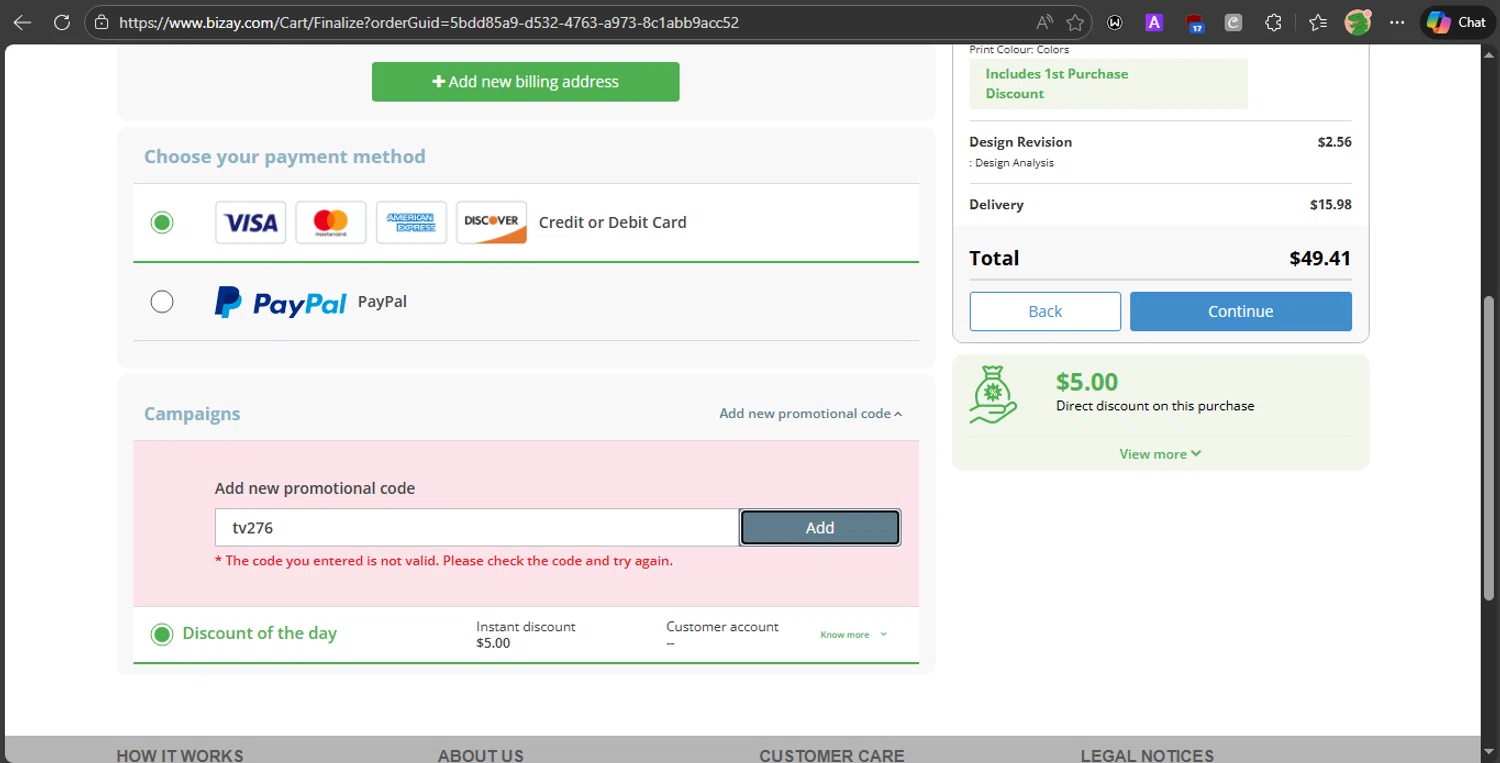Open browser Settings and more menu
The width and height of the screenshot is (1500, 763).
[1397, 22]
